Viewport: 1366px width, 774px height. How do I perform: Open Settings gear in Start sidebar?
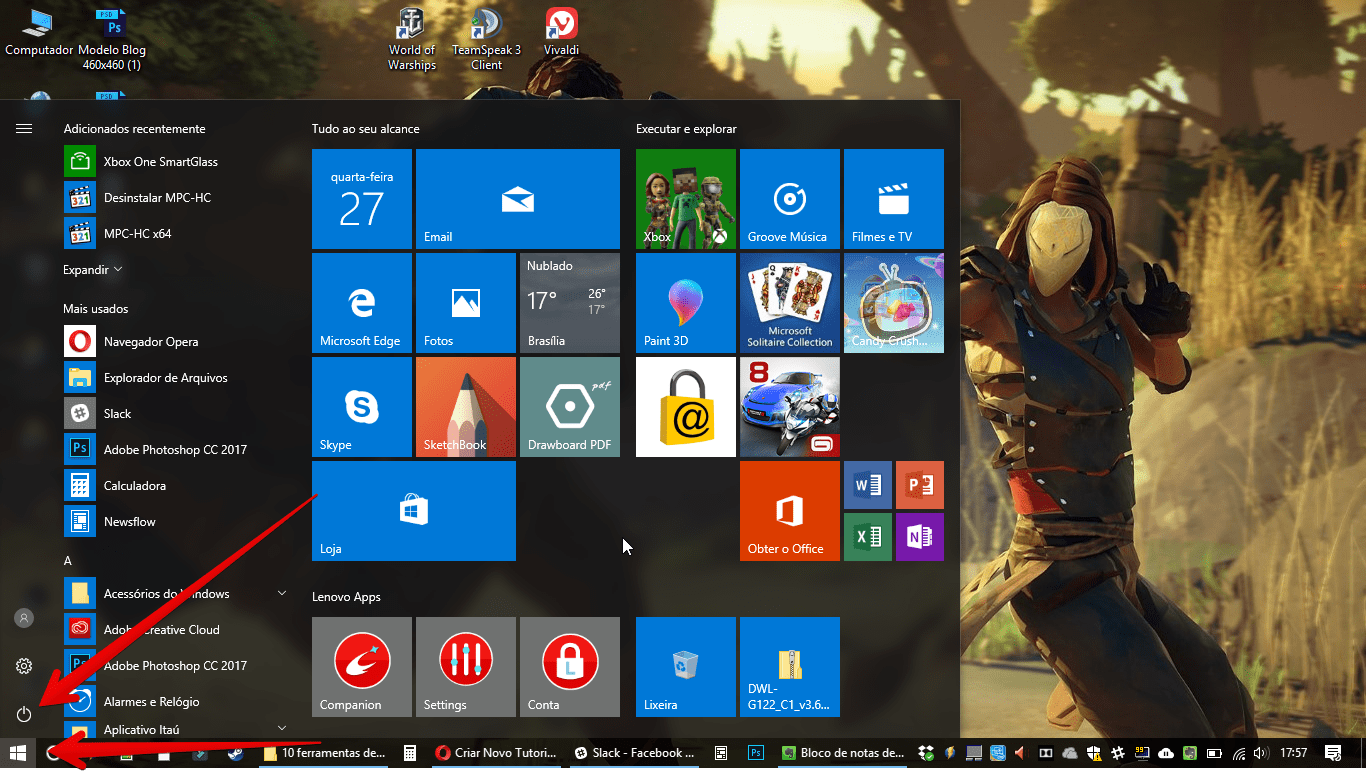tap(24, 666)
